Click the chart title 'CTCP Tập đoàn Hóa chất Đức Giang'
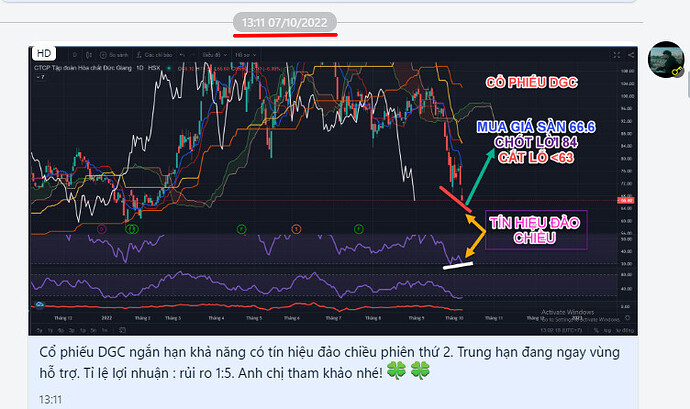 coord(83,68)
